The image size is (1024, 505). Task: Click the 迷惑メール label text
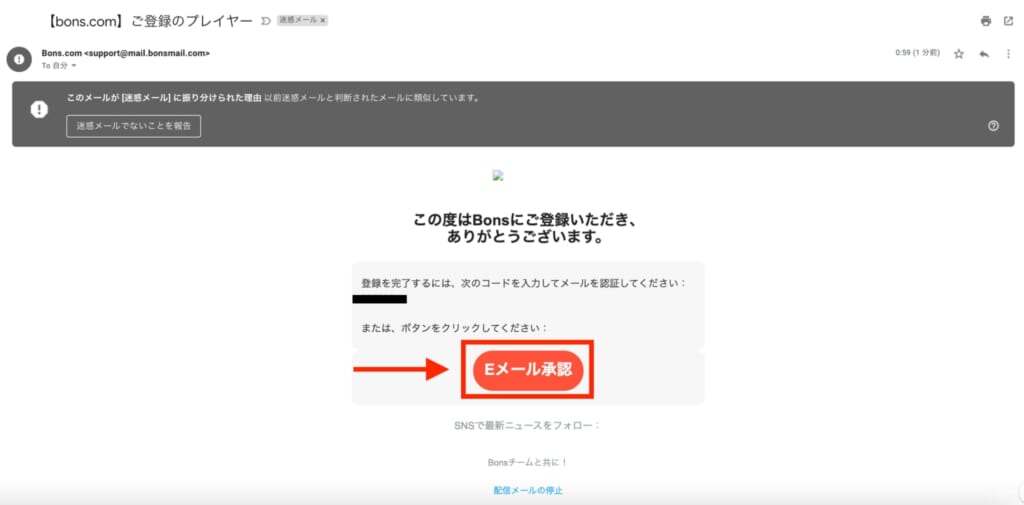298,21
